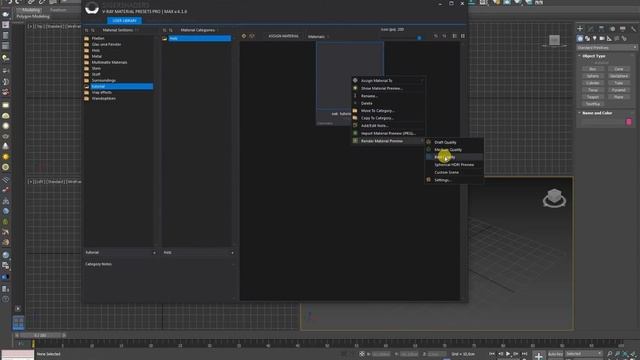Click the Set Key plus button
The height and width of the screenshot is (360, 640).
539,356
